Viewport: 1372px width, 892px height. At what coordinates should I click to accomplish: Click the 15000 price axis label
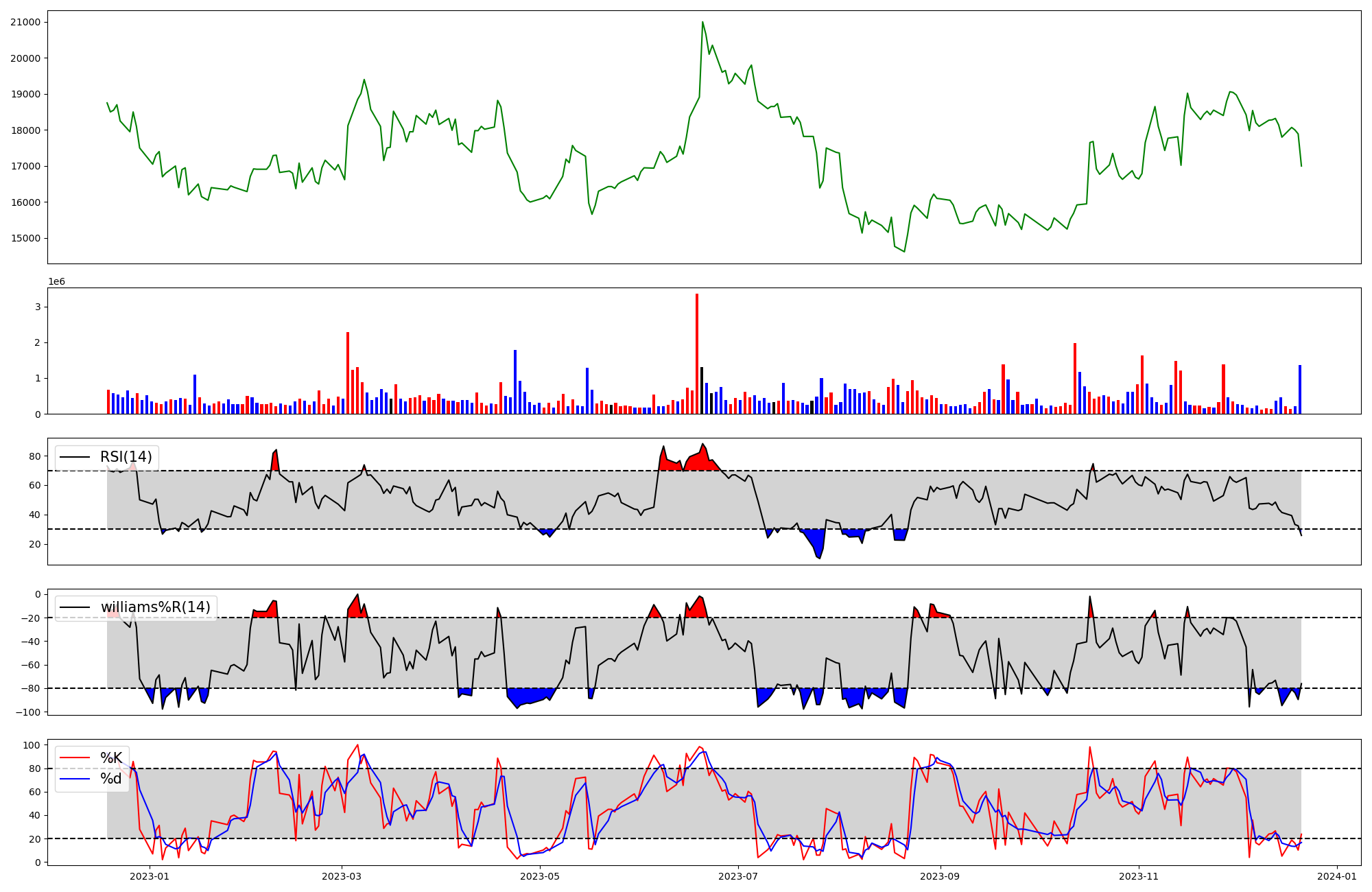click(25, 239)
